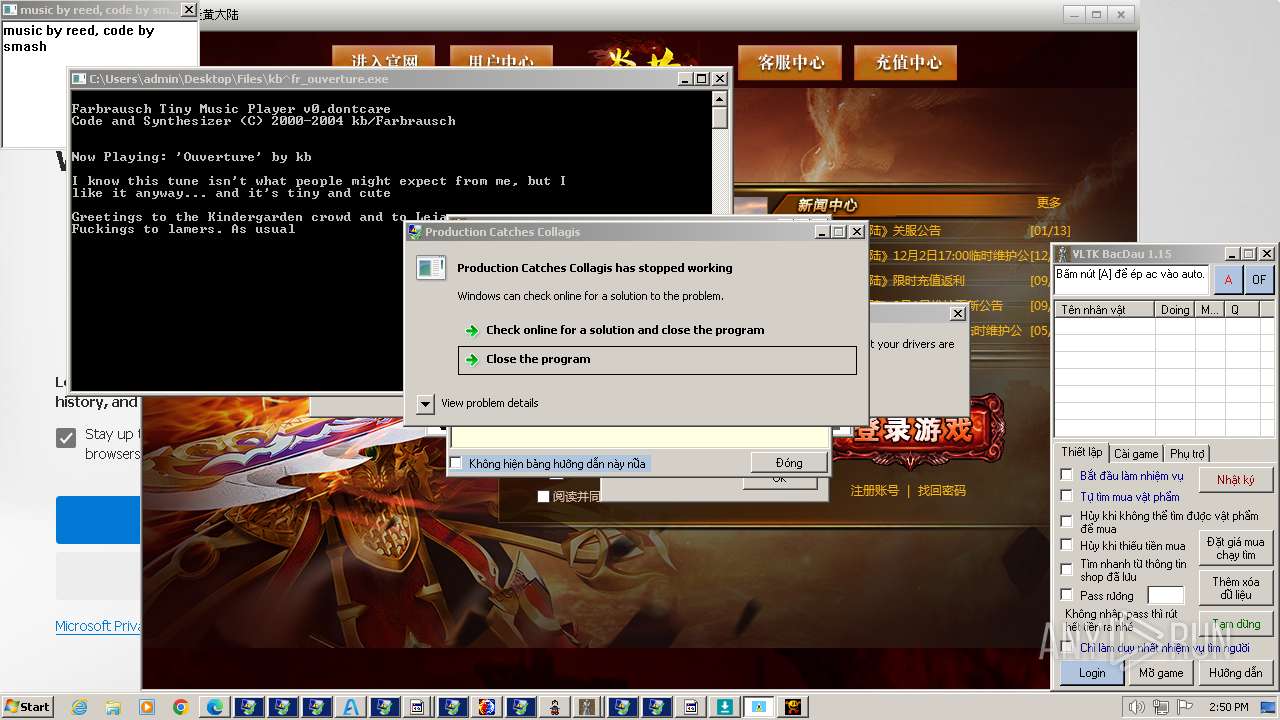Click Thêm xóa dữ liệu button

click(x=1236, y=588)
